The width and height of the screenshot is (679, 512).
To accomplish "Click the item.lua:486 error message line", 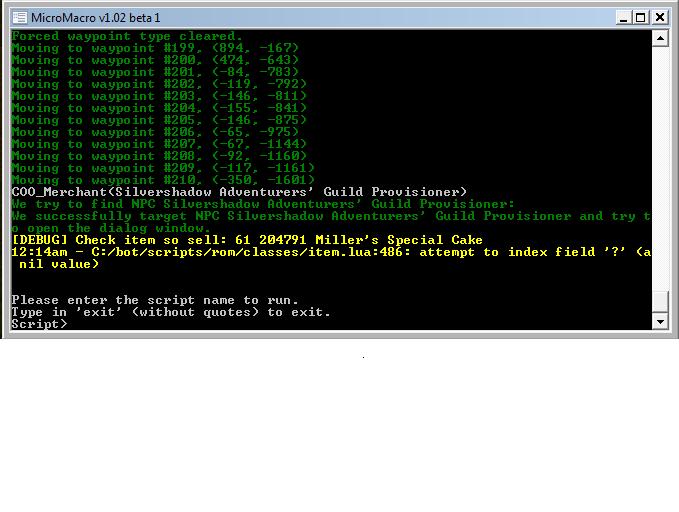I will coord(330,252).
